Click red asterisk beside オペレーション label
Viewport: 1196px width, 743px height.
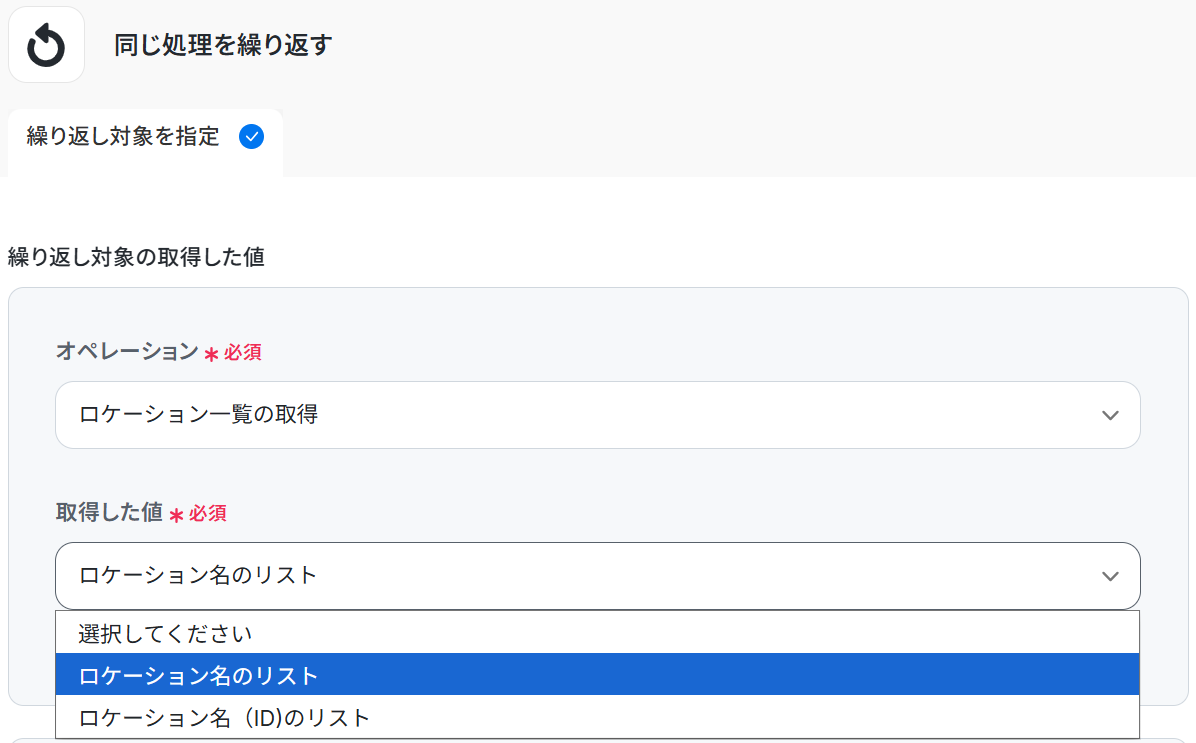(x=211, y=354)
